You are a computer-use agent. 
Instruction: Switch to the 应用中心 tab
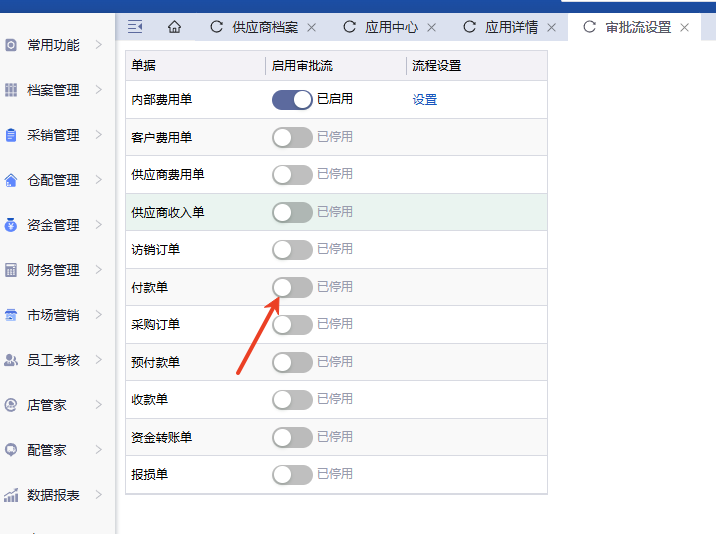(x=391, y=27)
